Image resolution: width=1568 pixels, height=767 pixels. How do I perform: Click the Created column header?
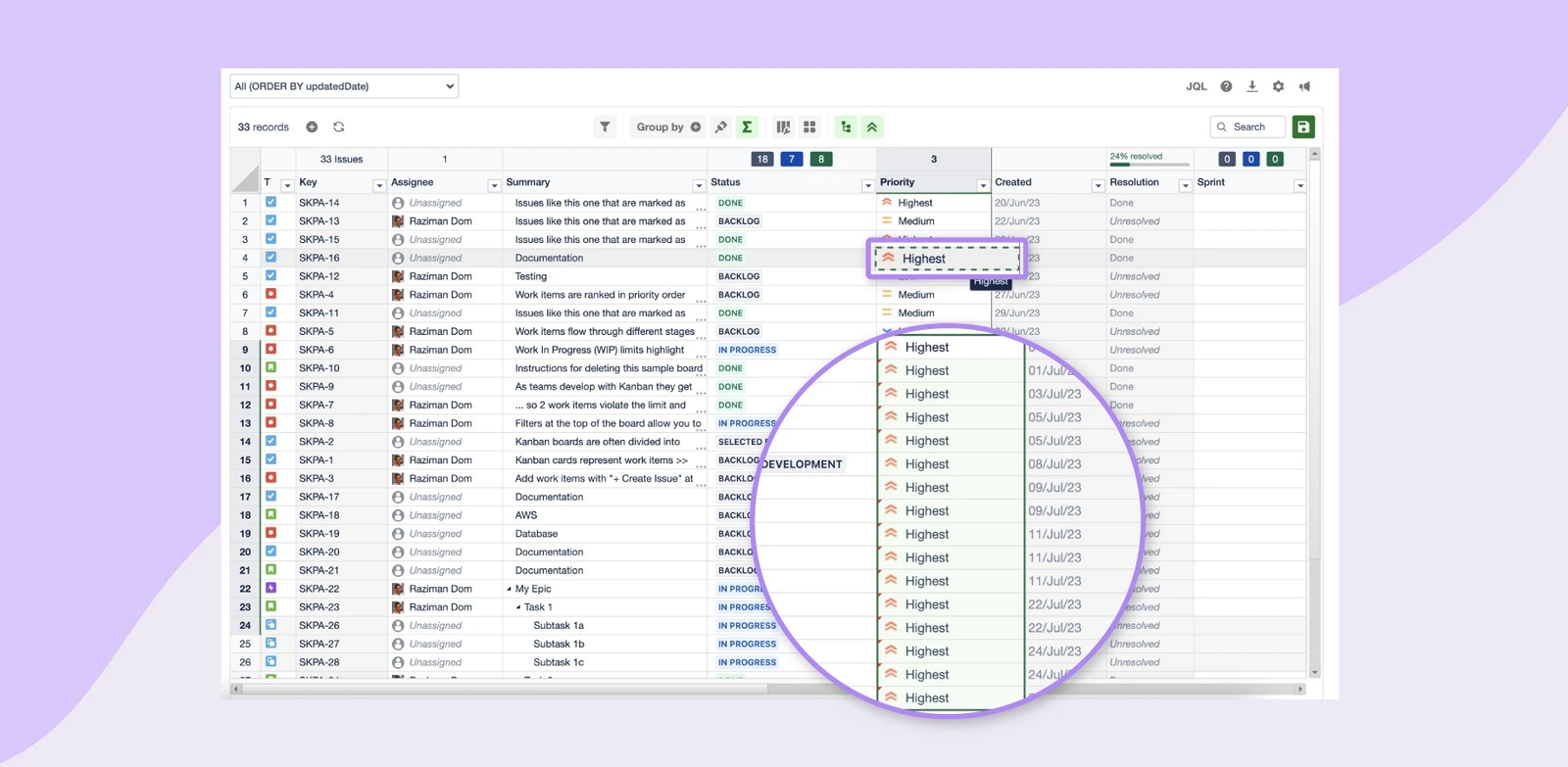point(1013,182)
